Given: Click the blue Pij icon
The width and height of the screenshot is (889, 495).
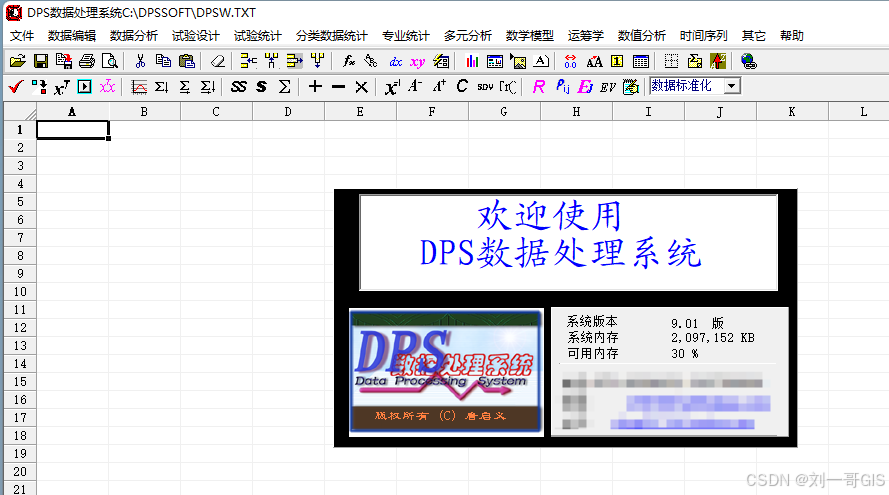Looking at the screenshot, I should [x=562, y=87].
